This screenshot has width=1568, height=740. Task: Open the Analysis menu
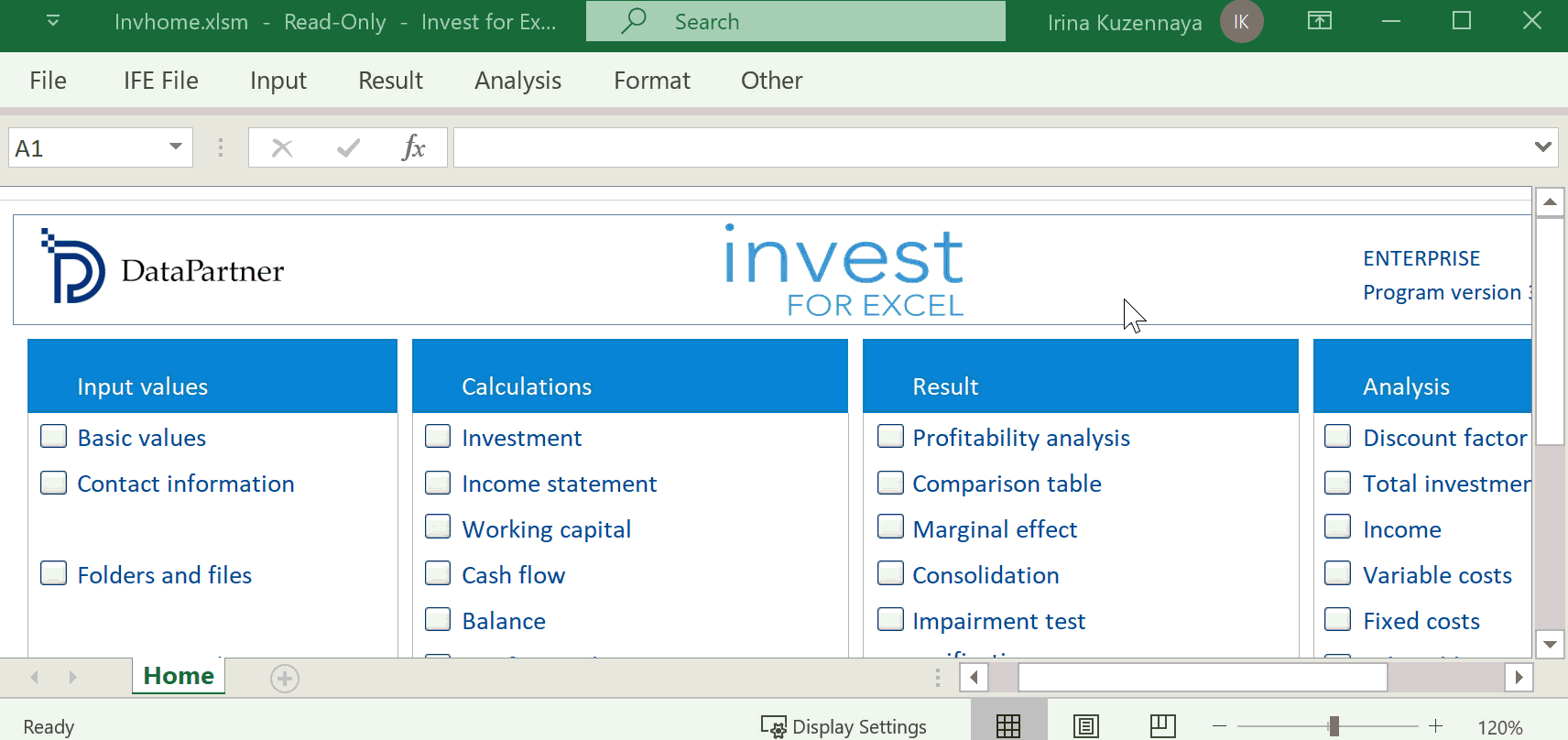click(517, 81)
